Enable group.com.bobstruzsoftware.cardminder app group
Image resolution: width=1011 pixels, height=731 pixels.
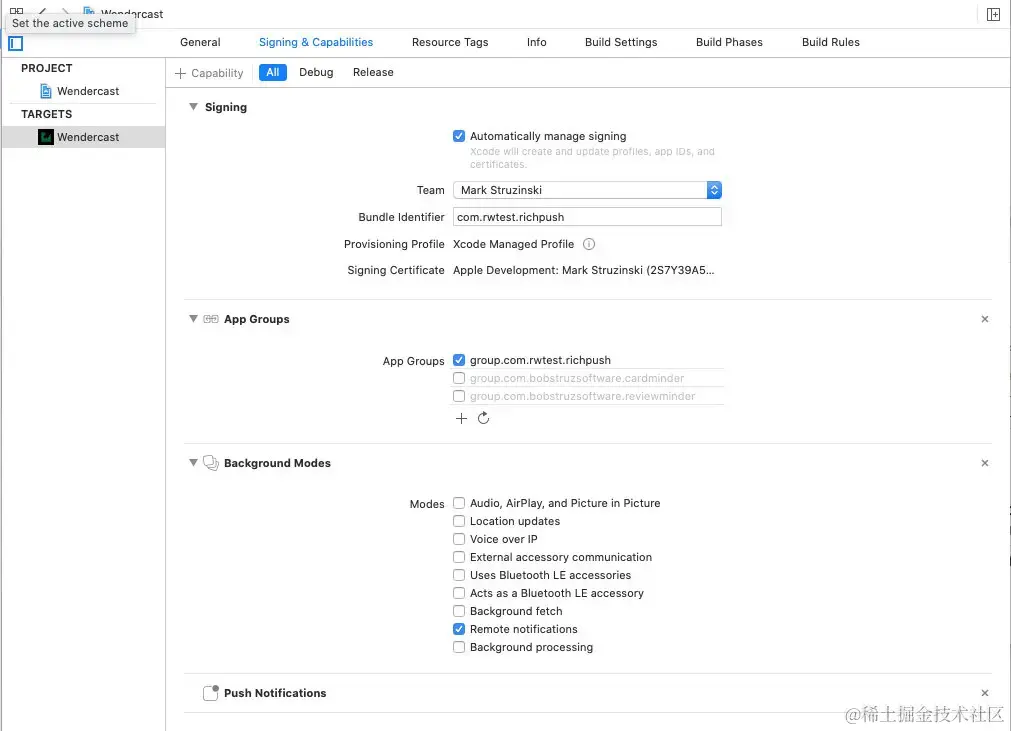point(459,378)
